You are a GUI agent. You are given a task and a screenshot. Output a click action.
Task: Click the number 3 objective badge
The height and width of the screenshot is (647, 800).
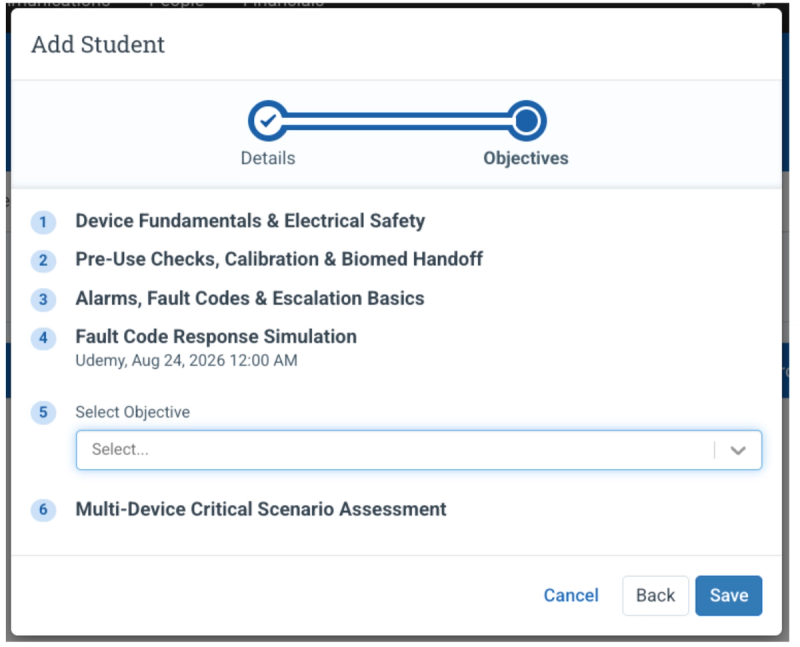pyautogui.click(x=43, y=300)
